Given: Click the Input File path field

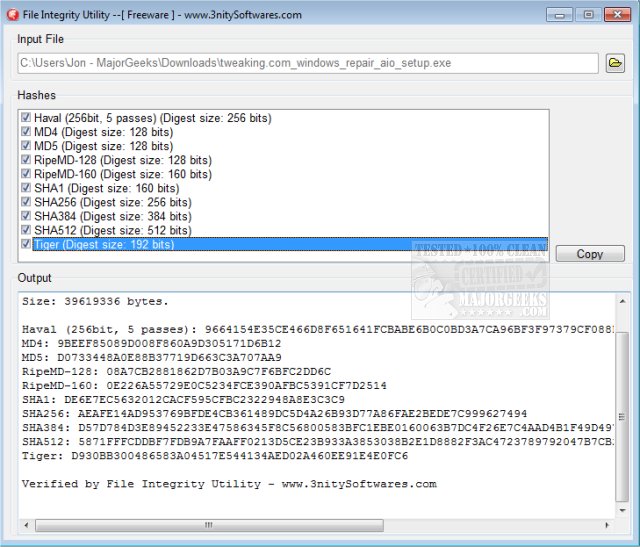Looking at the screenshot, I should (x=308, y=63).
